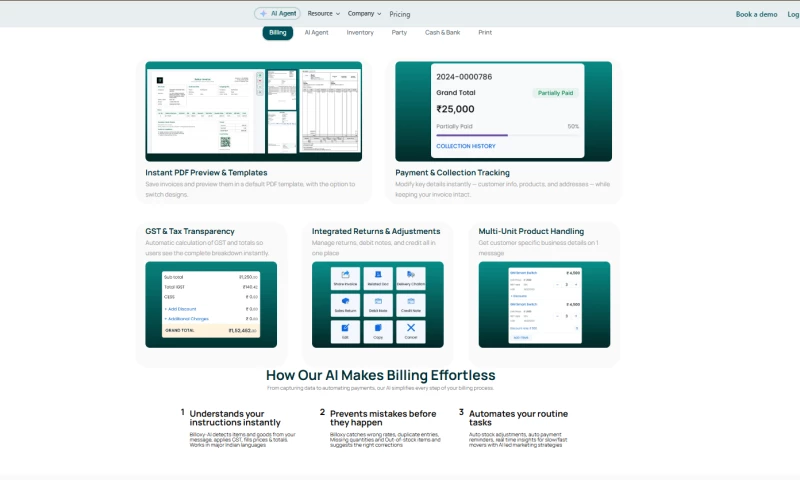The height and width of the screenshot is (480, 800).
Task: Click the Partially Paid status badge
Action: pos(555,93)
